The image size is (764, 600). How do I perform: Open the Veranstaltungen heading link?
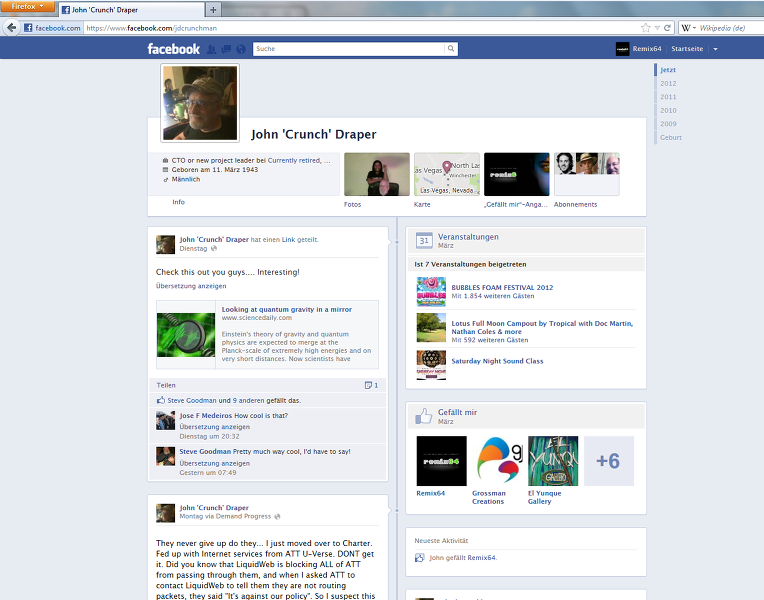(468, 237)
